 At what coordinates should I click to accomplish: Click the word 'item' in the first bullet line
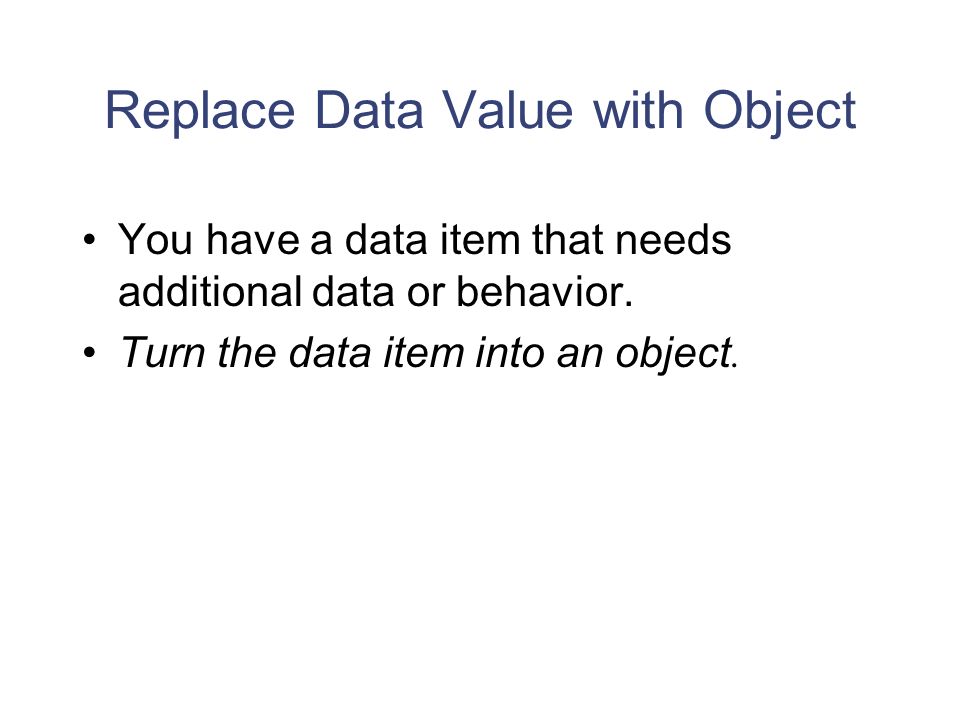pos(480,239)
